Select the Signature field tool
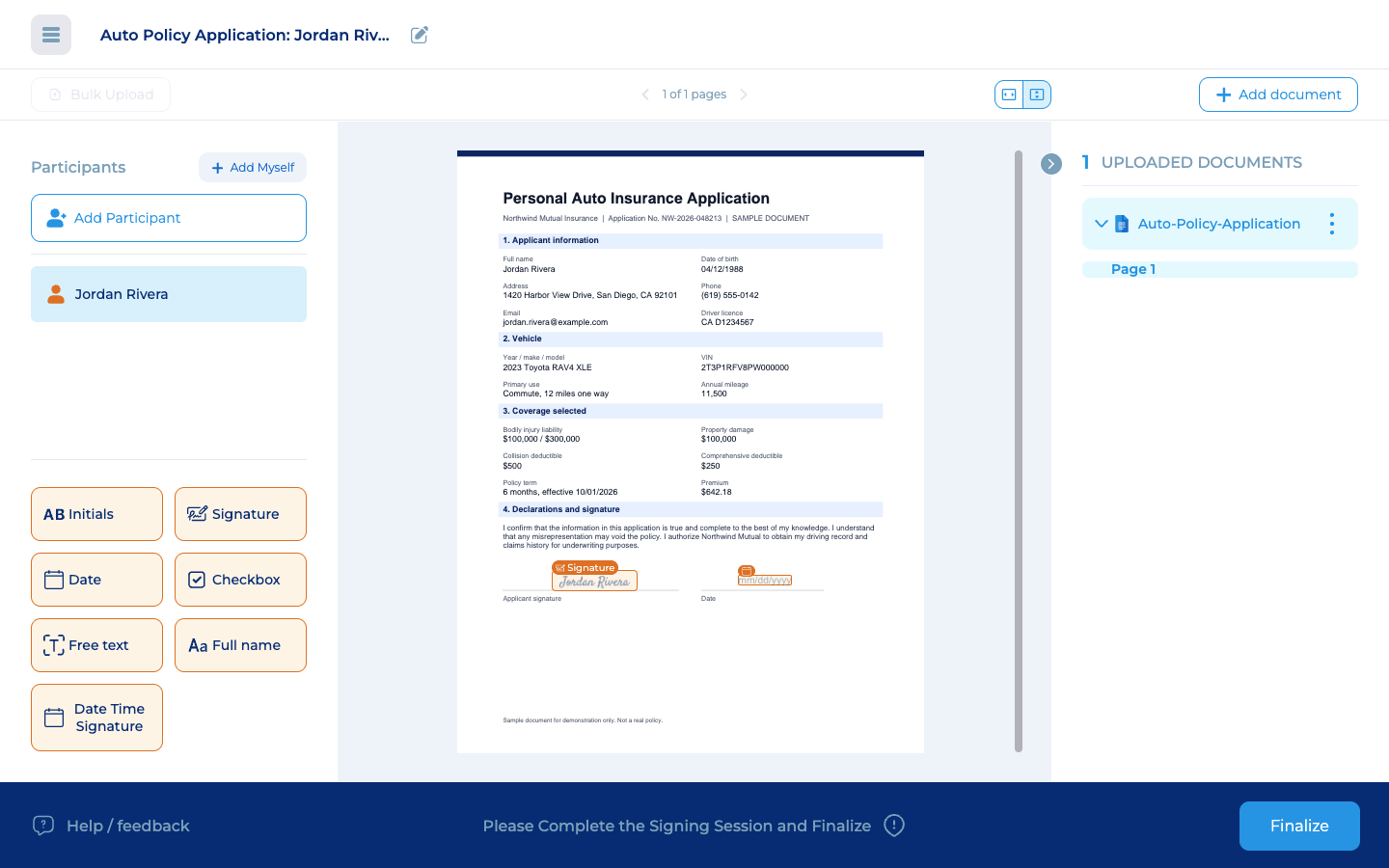Screen dimensions: 1389x868 [x=240, y=514]
